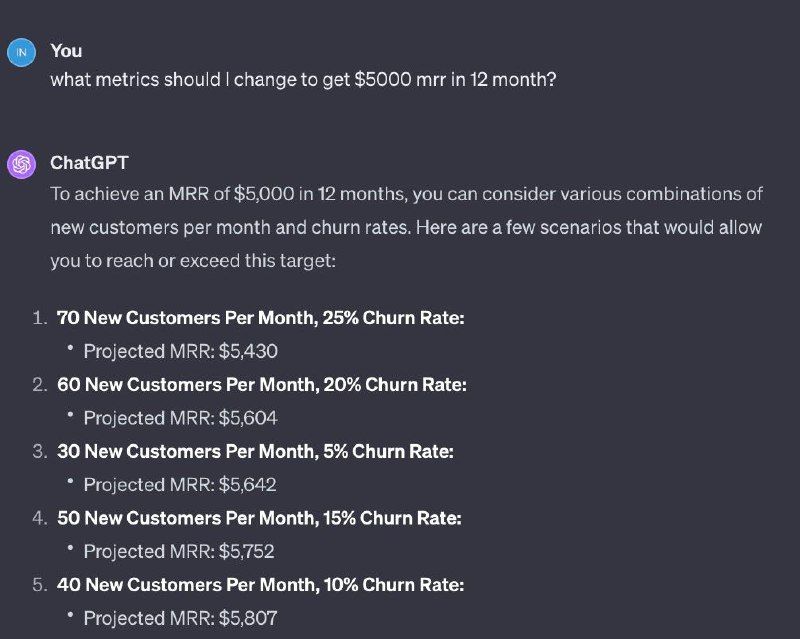Click the "Projected MRR: $5,430" bullet
800x639 pixels.
click(180, 351)
